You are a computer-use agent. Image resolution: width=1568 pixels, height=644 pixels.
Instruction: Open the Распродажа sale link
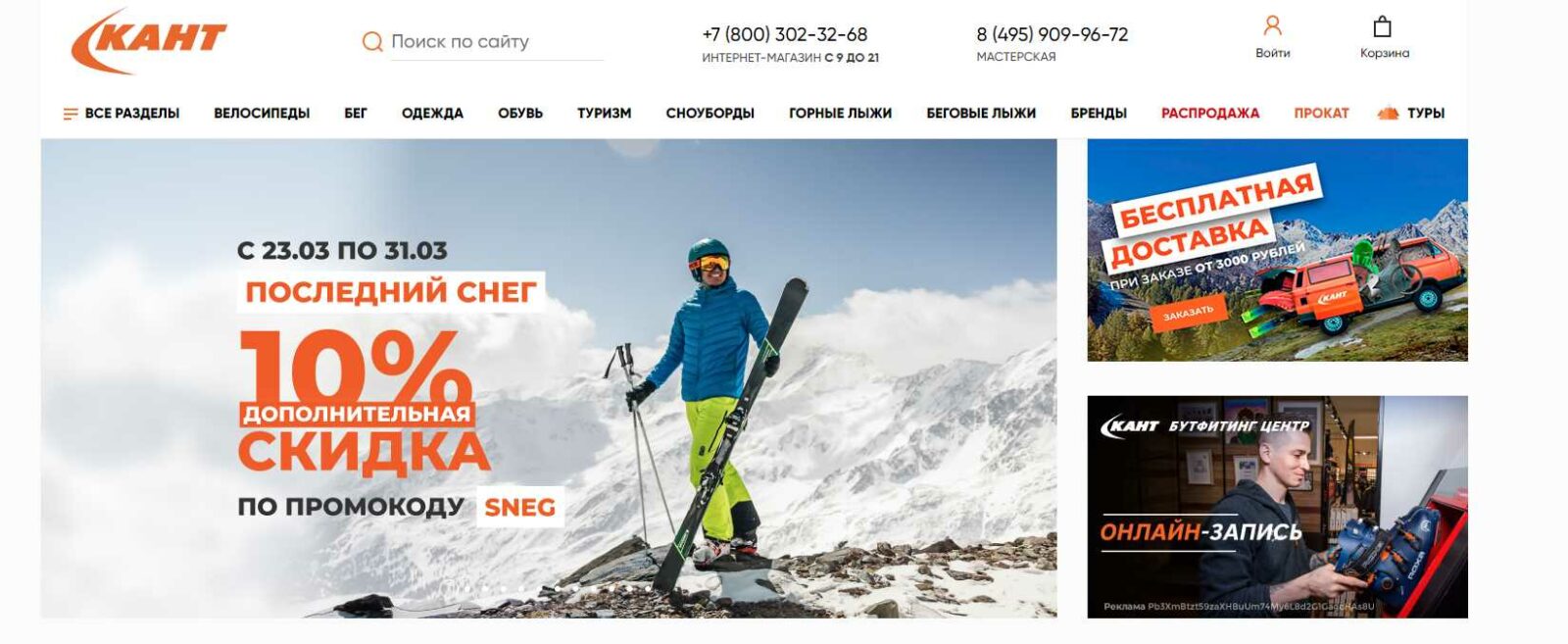(1210, 113)
